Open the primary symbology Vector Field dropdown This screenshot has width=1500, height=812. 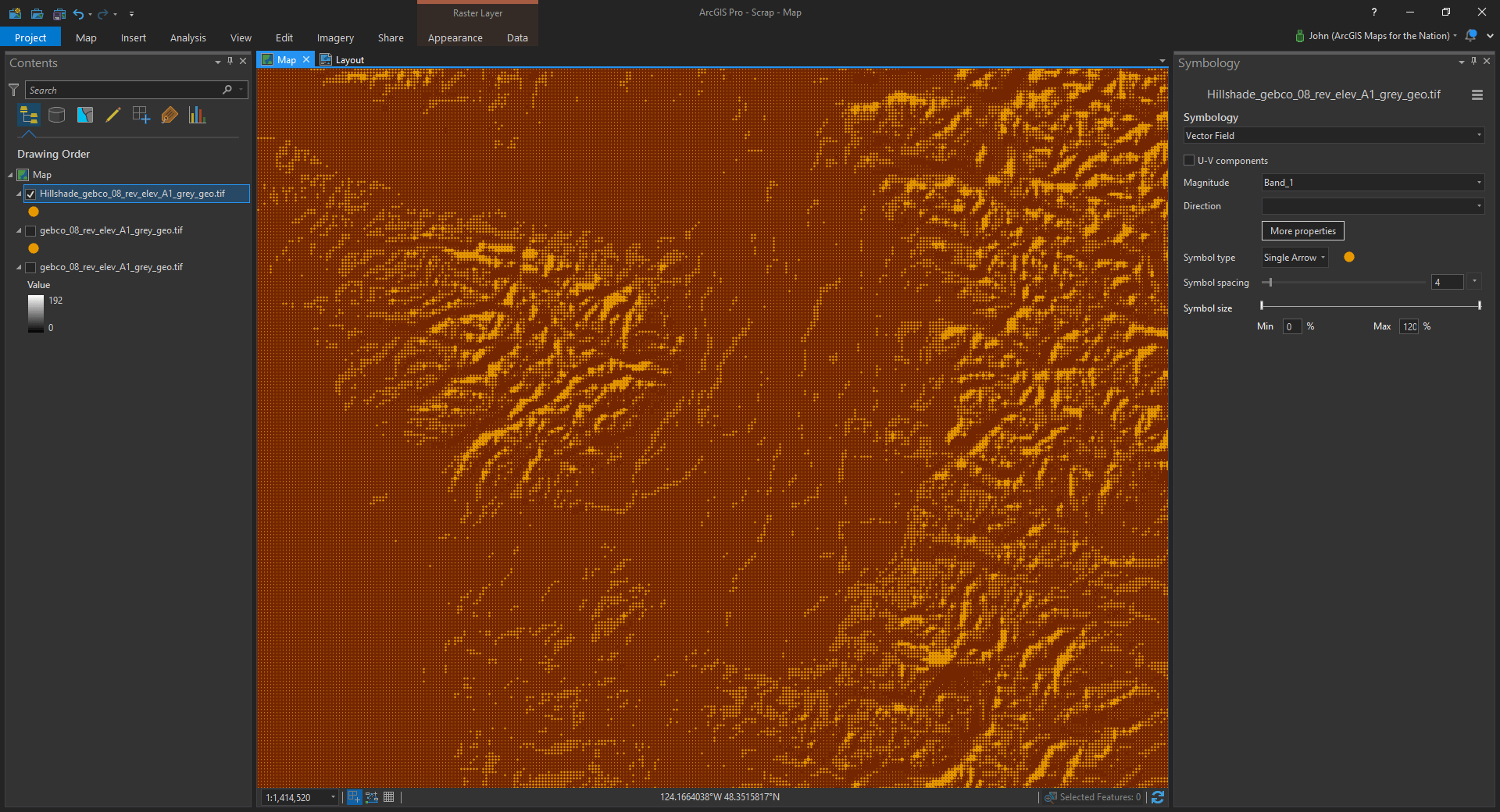click(x=1334, y=136)
